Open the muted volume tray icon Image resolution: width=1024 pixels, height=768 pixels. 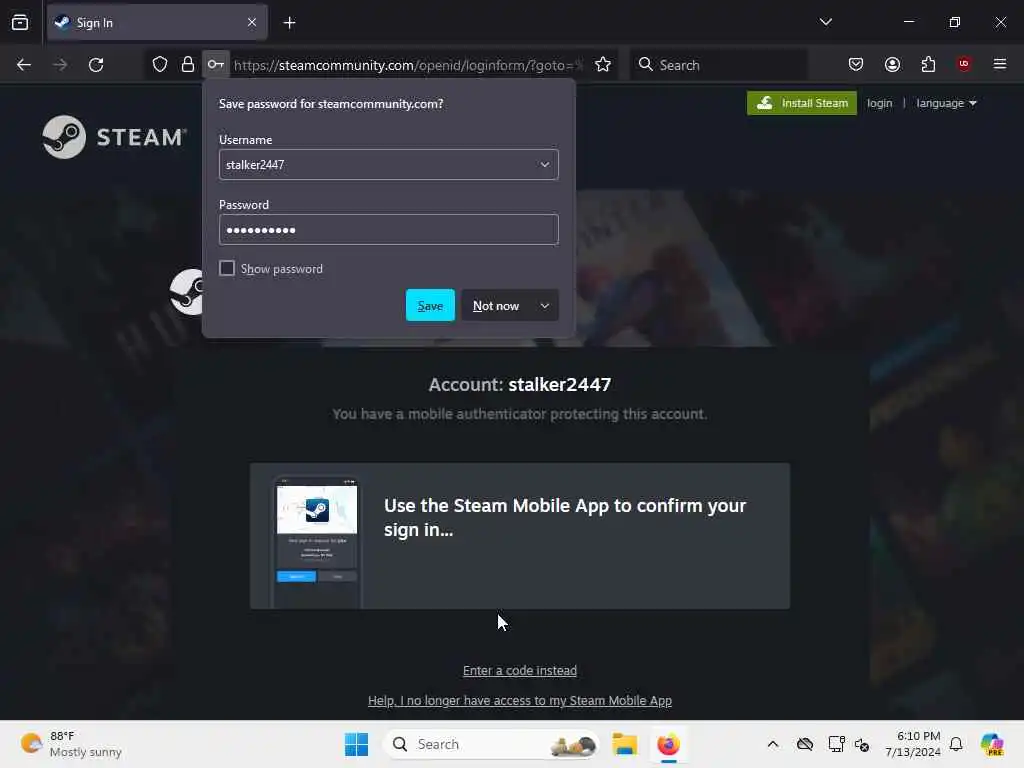tap(862, 744)
